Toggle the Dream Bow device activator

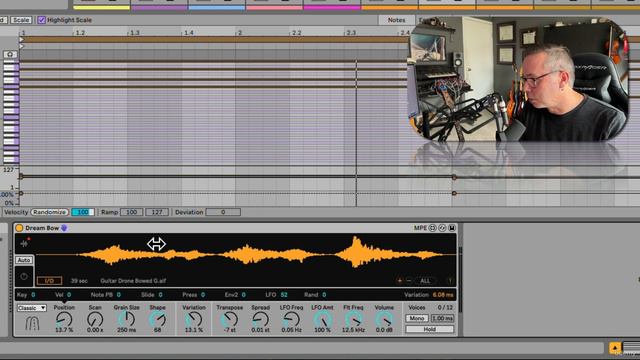[x=19, y=228]
